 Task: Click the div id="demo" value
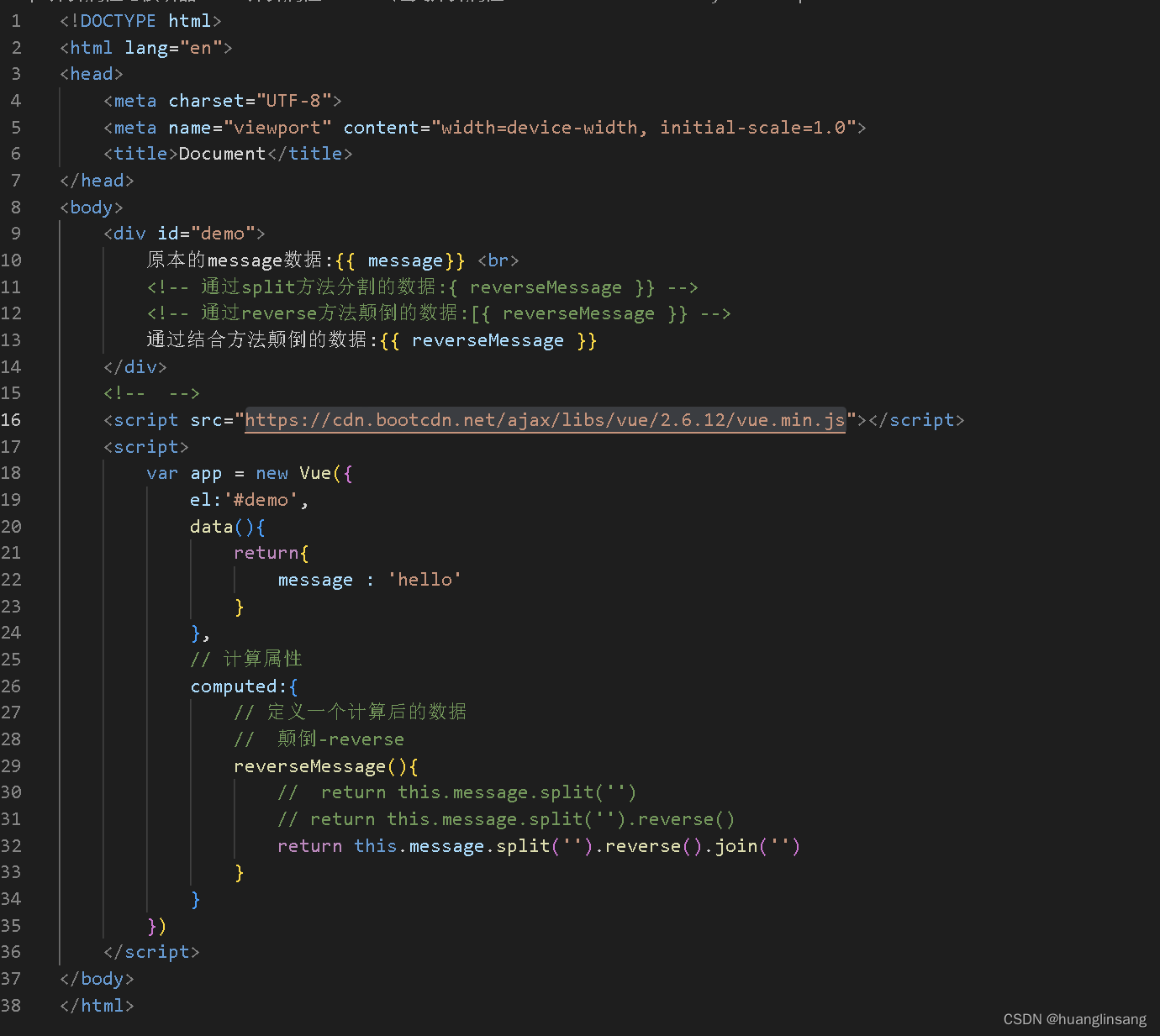[x=223, y=234]
